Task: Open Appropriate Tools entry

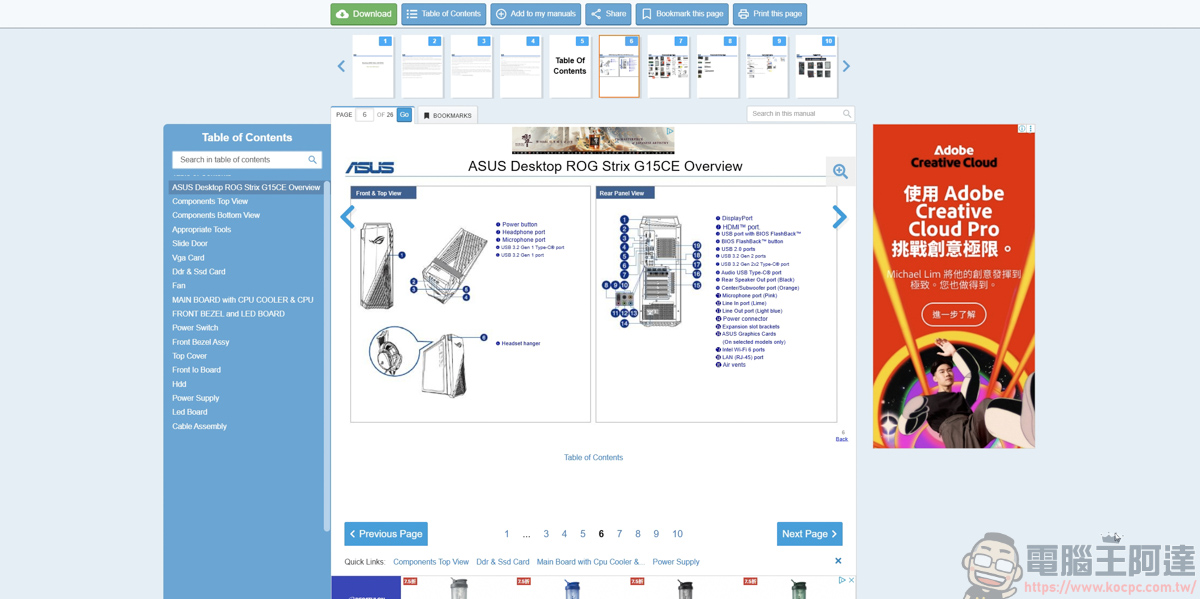Action: [x=201, y=229]
